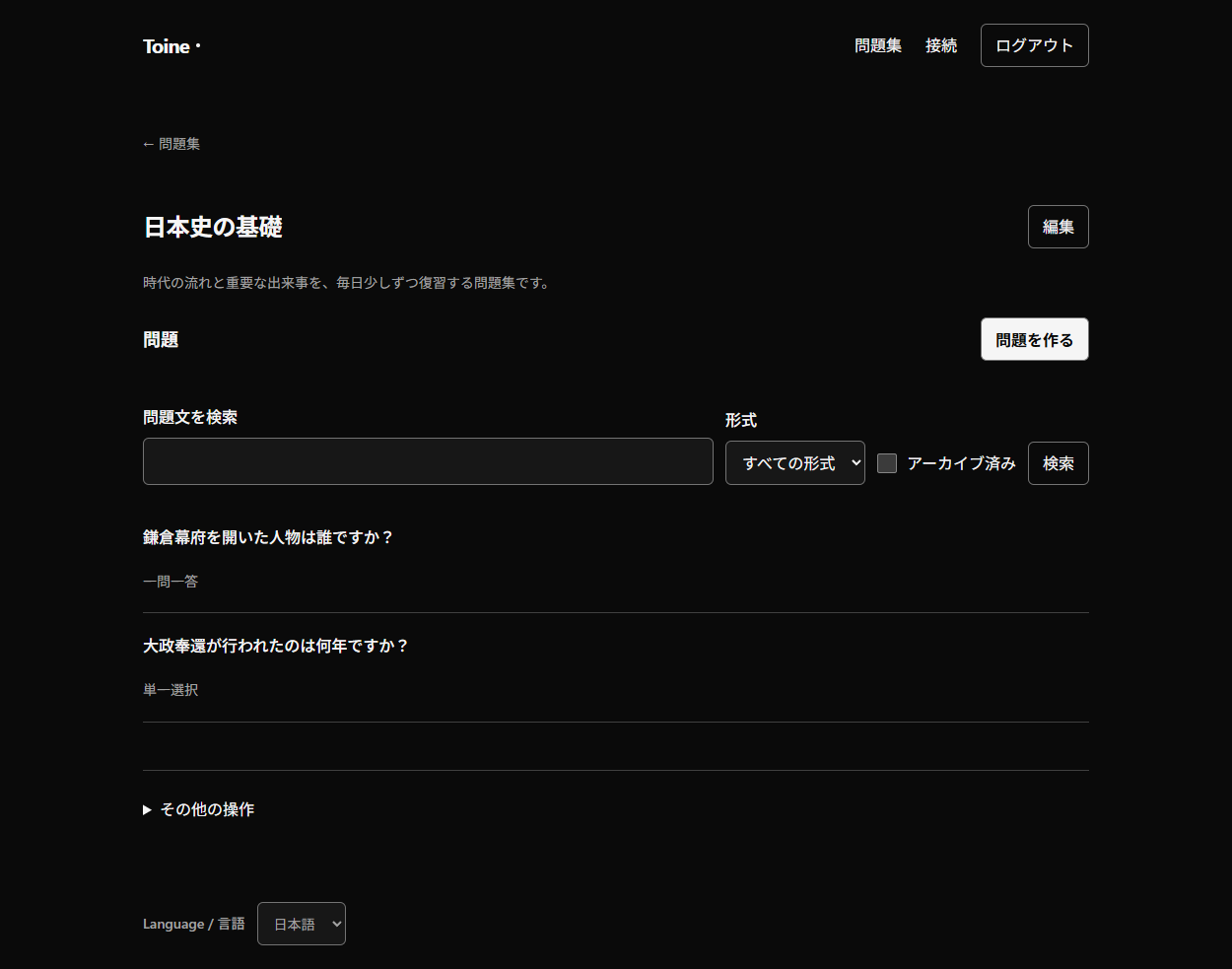This screenshot has height=969, width=1232.
Task: Open the 日本語 language dropdown
Action: (x=301, y=924)
